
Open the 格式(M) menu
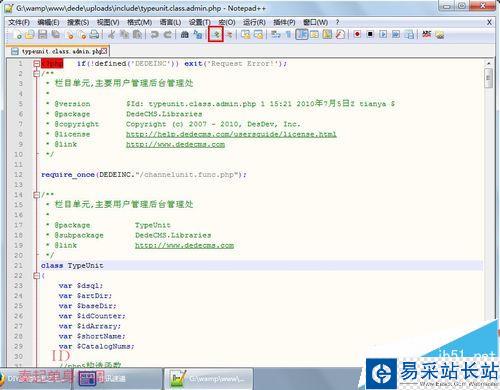(140, 22)
